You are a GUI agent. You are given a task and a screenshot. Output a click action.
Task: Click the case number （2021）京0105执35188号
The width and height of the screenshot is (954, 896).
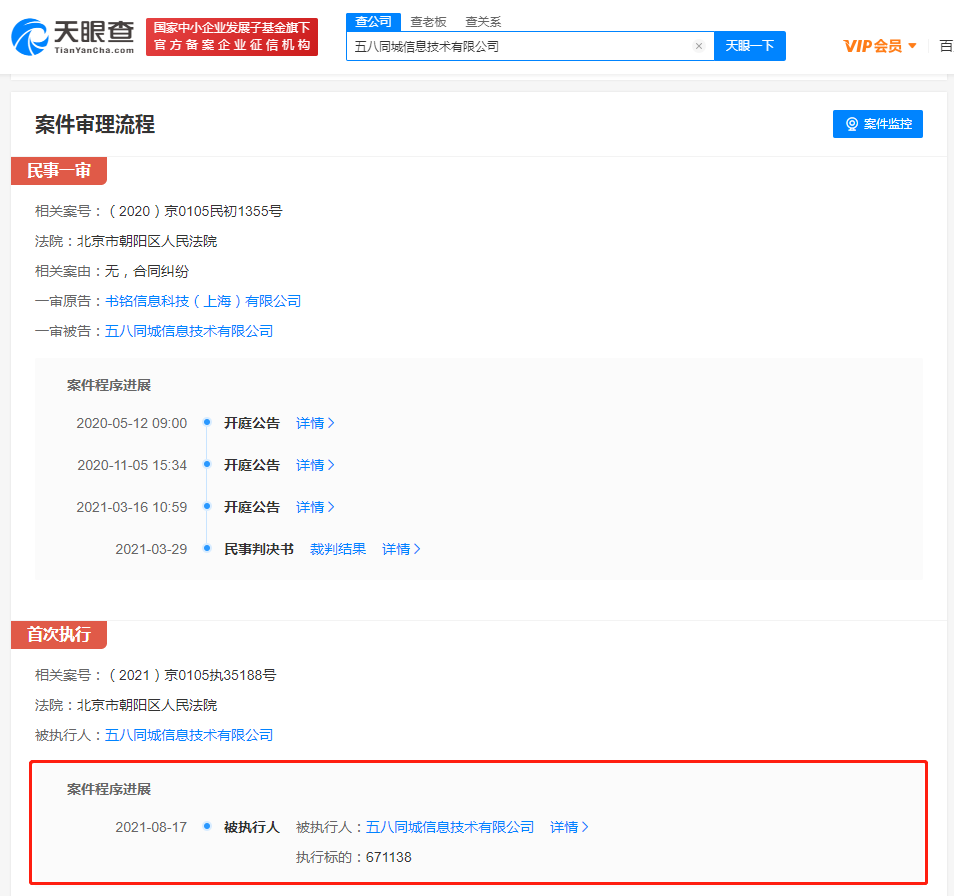pyautogui.click(x=192, y=675)
